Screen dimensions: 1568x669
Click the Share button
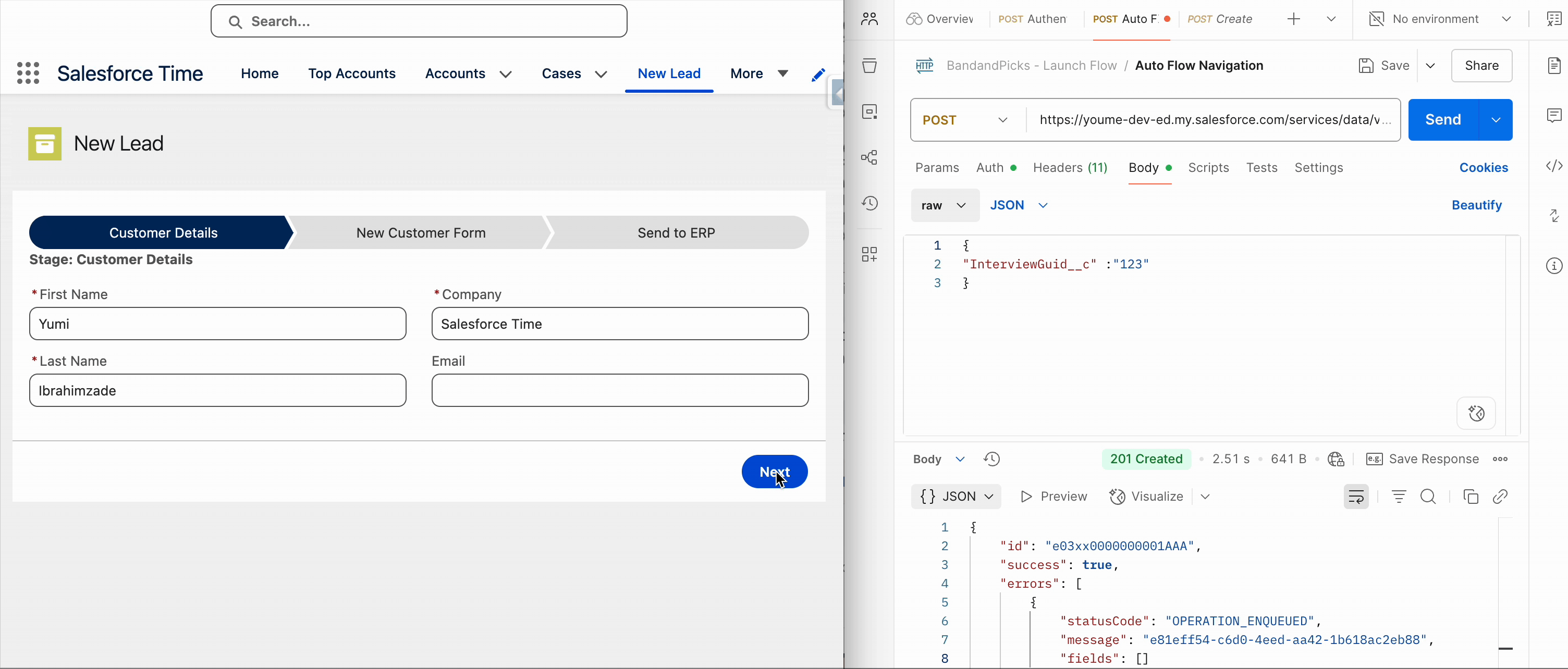1481,66
